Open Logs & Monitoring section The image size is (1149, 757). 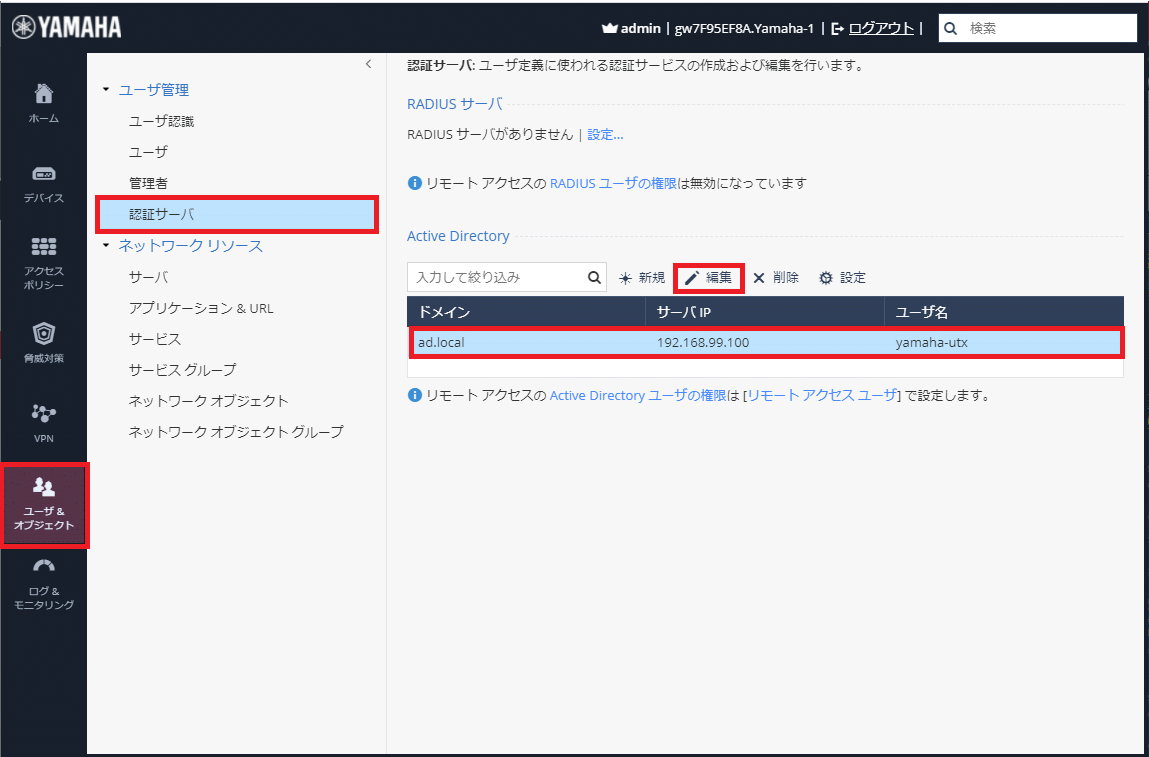(x=43, y=583)
